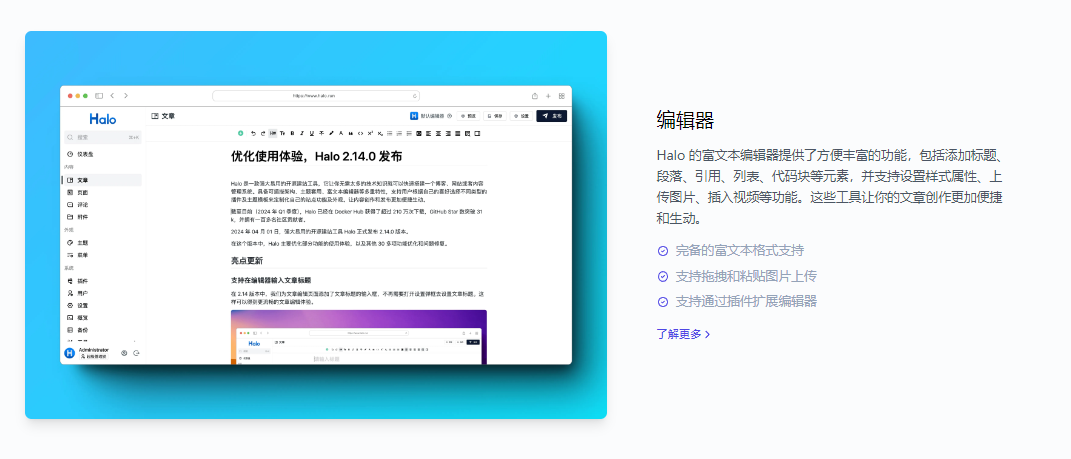Click the redo arrow in editor toolbar
This screenshot has width=1071, height=459.
coord(263,133)
